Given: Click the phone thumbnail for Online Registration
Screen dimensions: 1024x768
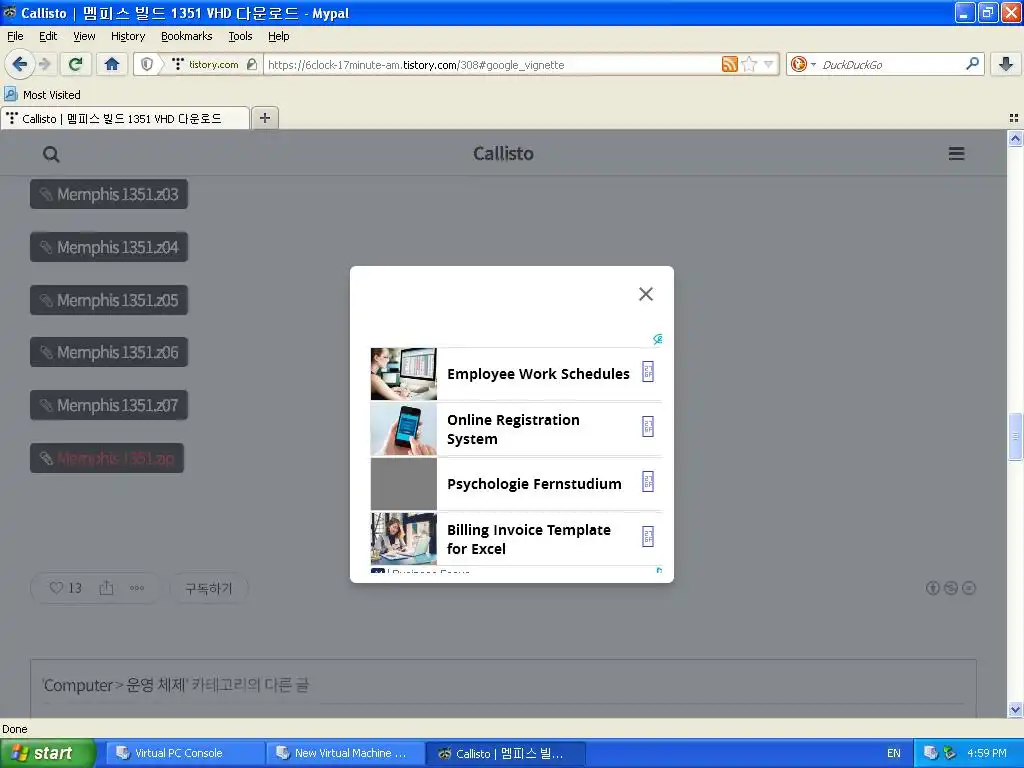Looking at the screenshot, I should pos(404,429).
